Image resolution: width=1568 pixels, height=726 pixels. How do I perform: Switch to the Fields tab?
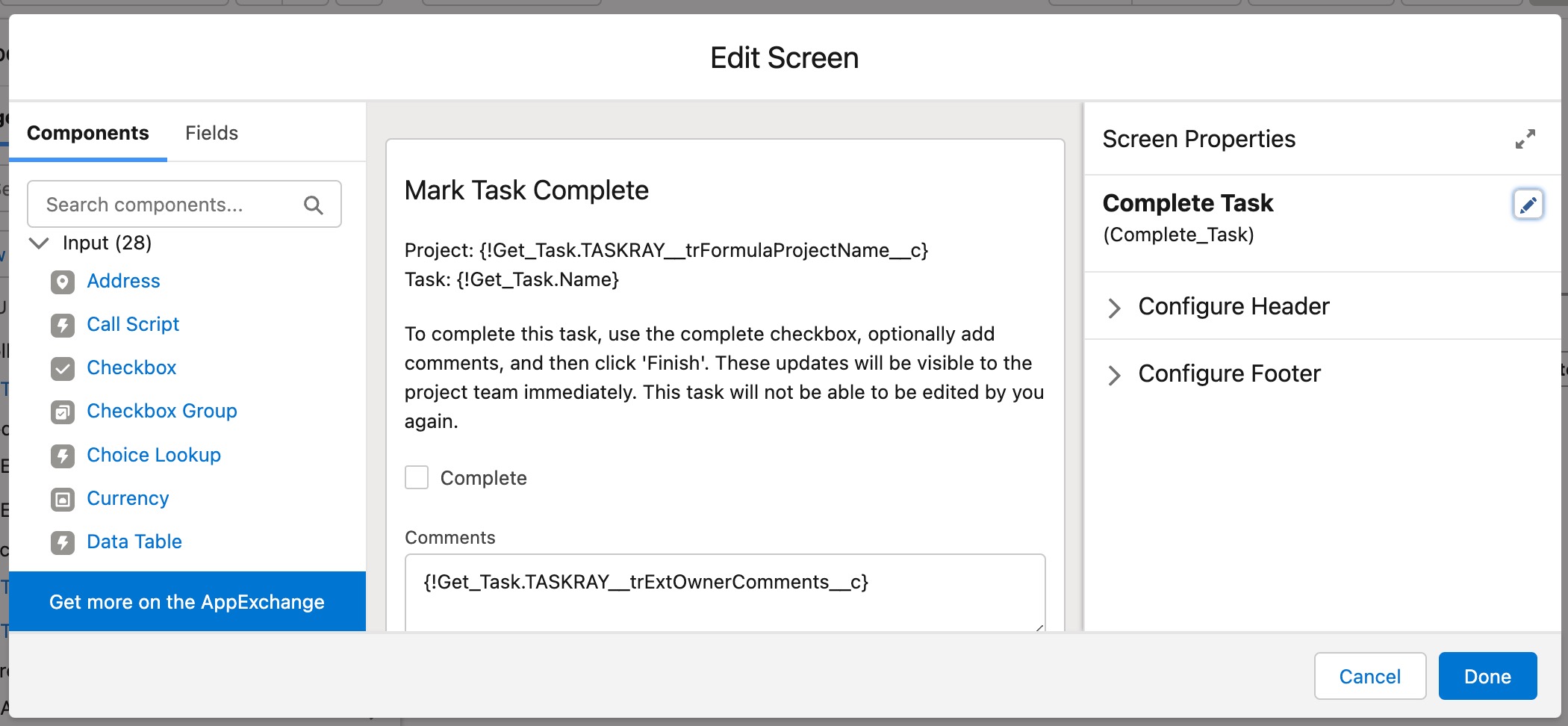[x=211, y=132]
